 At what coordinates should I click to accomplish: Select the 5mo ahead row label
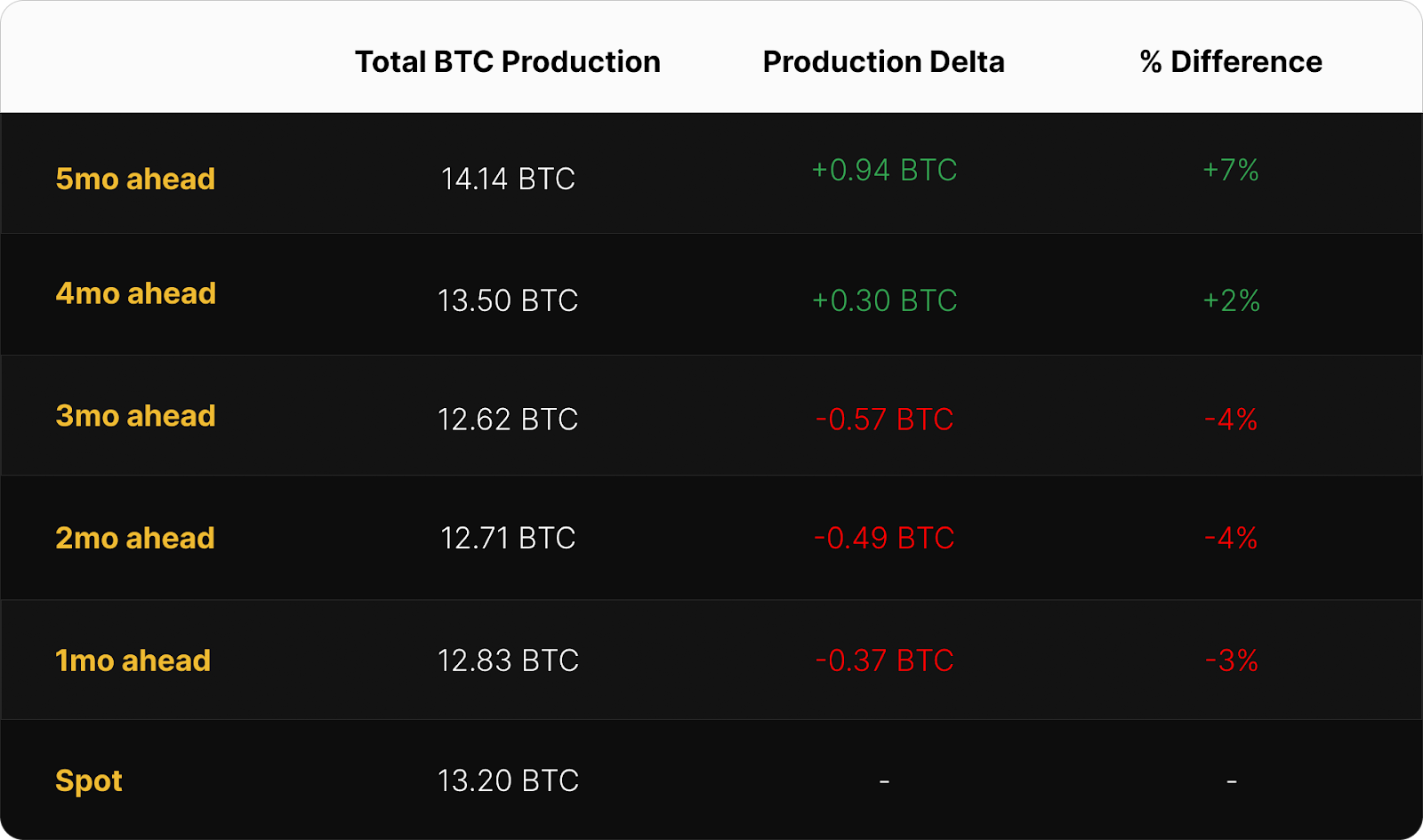pos(135,179)
